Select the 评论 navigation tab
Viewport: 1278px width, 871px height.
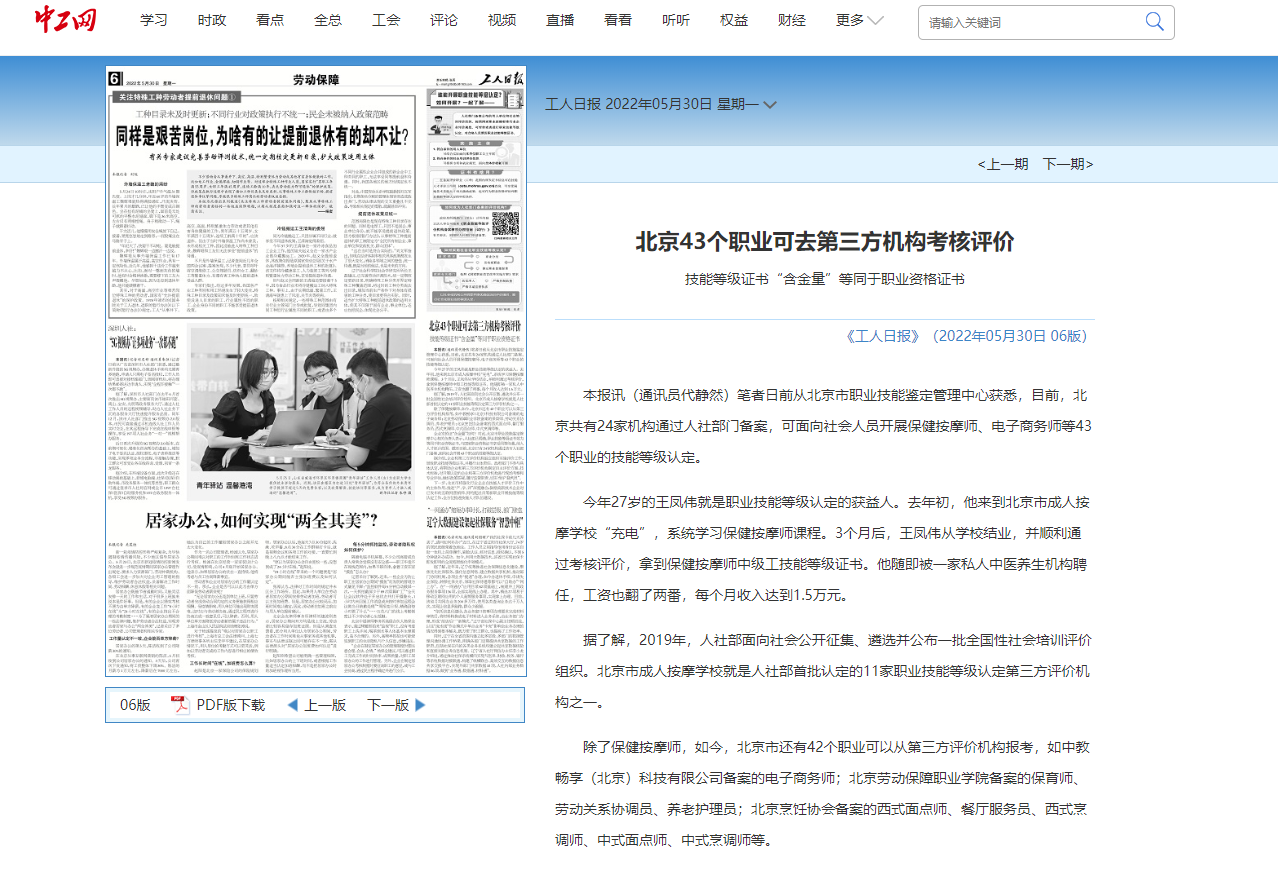point(444,20)
